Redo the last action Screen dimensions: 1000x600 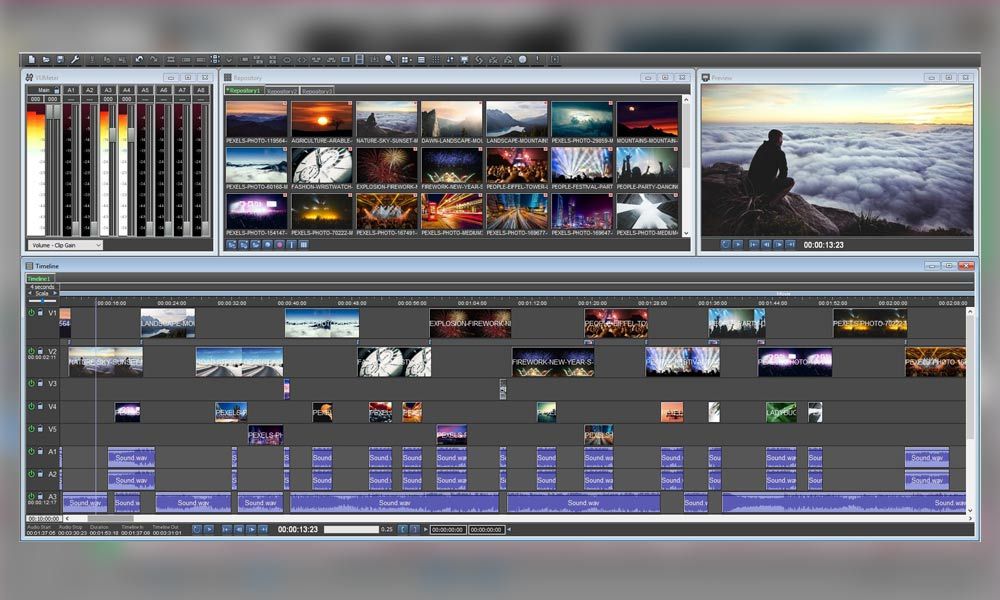(x=154, y=59)
